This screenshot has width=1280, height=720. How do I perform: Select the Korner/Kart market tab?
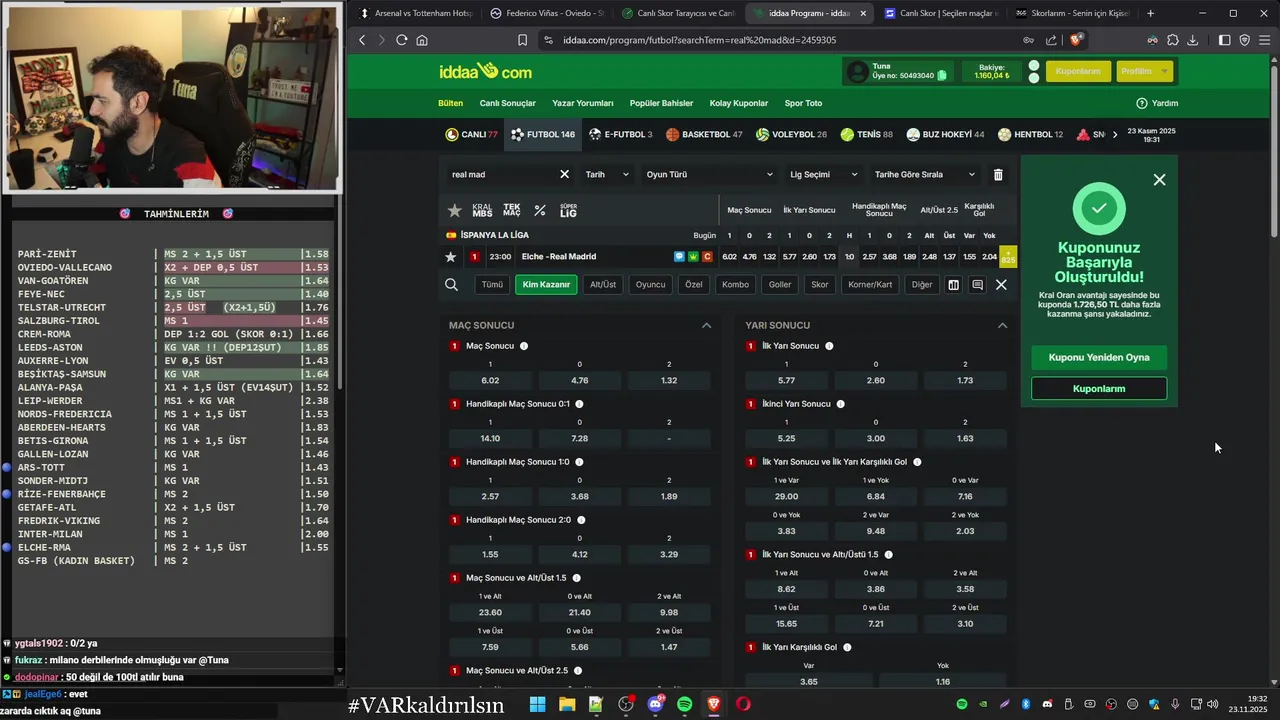[870, 285]
